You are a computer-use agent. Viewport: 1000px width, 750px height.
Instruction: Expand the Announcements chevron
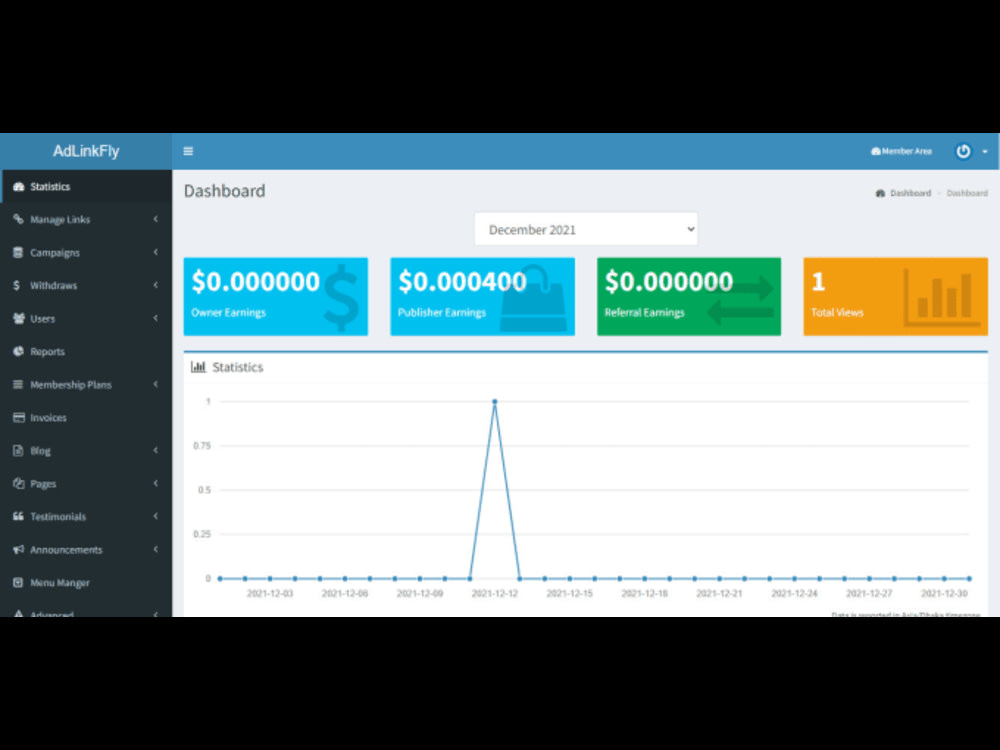tap(156, 550)
